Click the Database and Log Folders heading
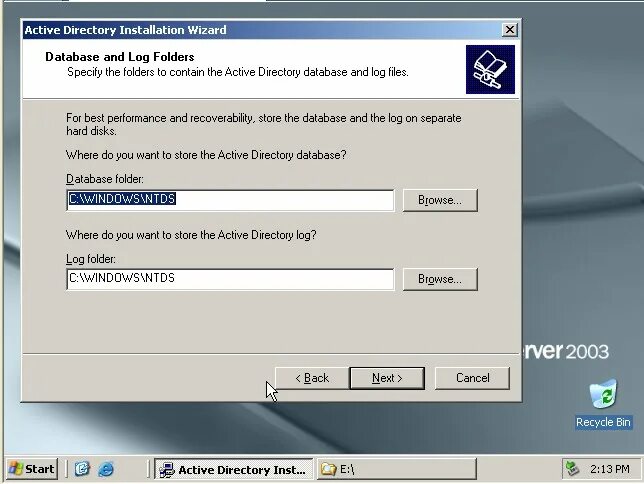This screenshot has width=644, height=484. 120,57
